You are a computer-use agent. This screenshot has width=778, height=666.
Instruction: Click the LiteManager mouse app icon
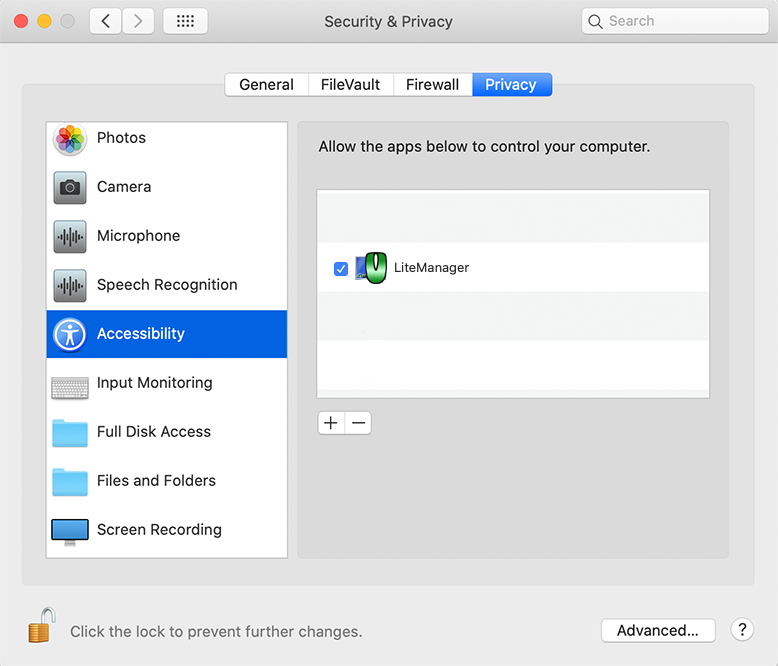click(371, 268)
